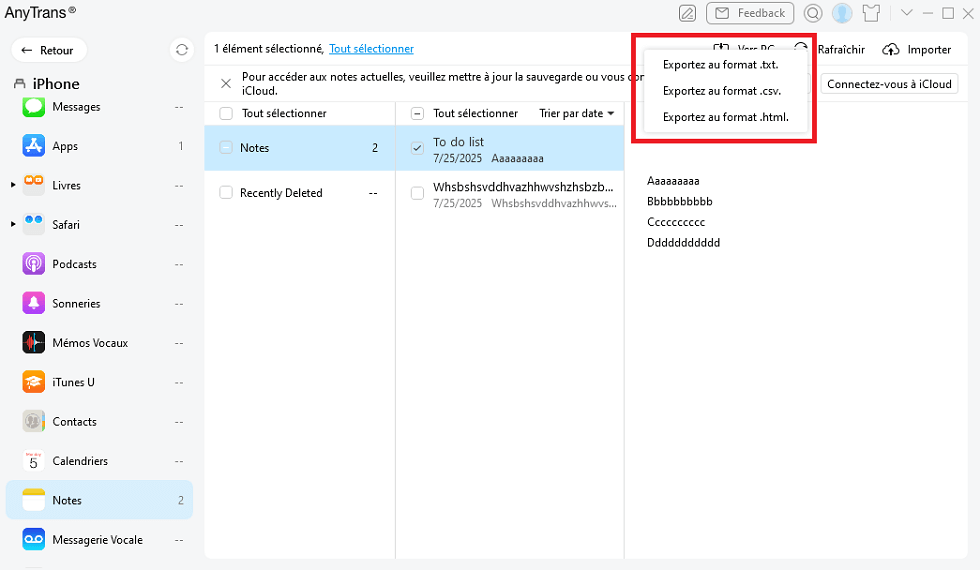Click the Importer cloud upload icon
Viewport: 980px width, 570px height.
(891, 49)
